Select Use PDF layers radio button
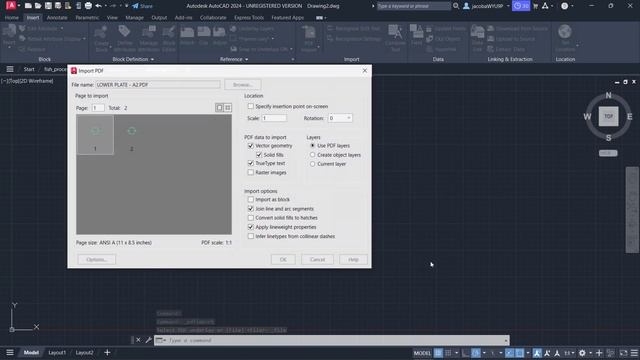The height and width of the screenshot is (360, 640). 313,146
